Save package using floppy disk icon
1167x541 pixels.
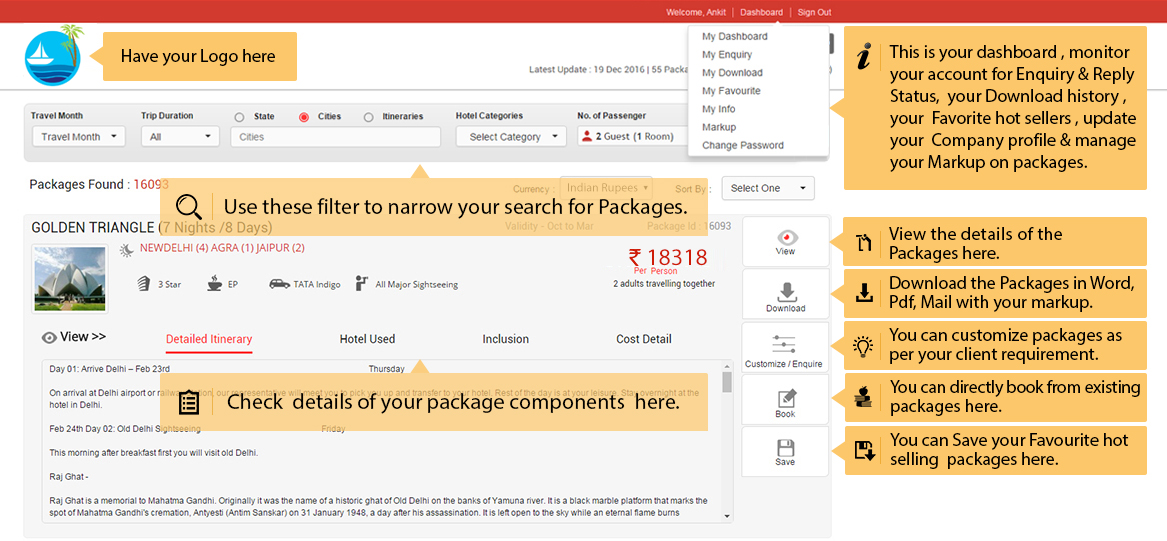785,449
